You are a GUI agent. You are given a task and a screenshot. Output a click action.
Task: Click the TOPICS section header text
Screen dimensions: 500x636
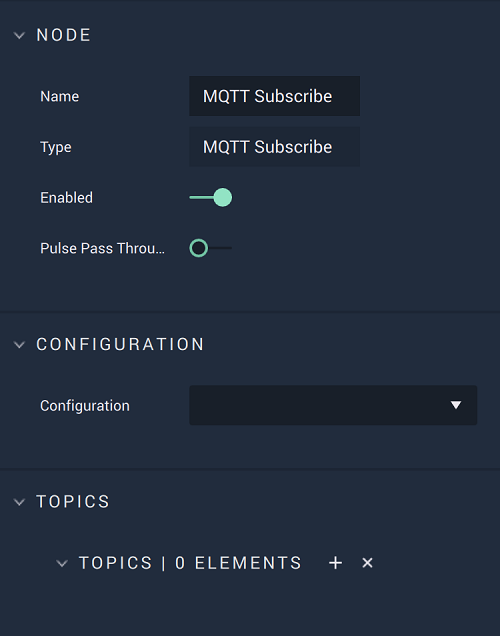(x=73, y=502)
